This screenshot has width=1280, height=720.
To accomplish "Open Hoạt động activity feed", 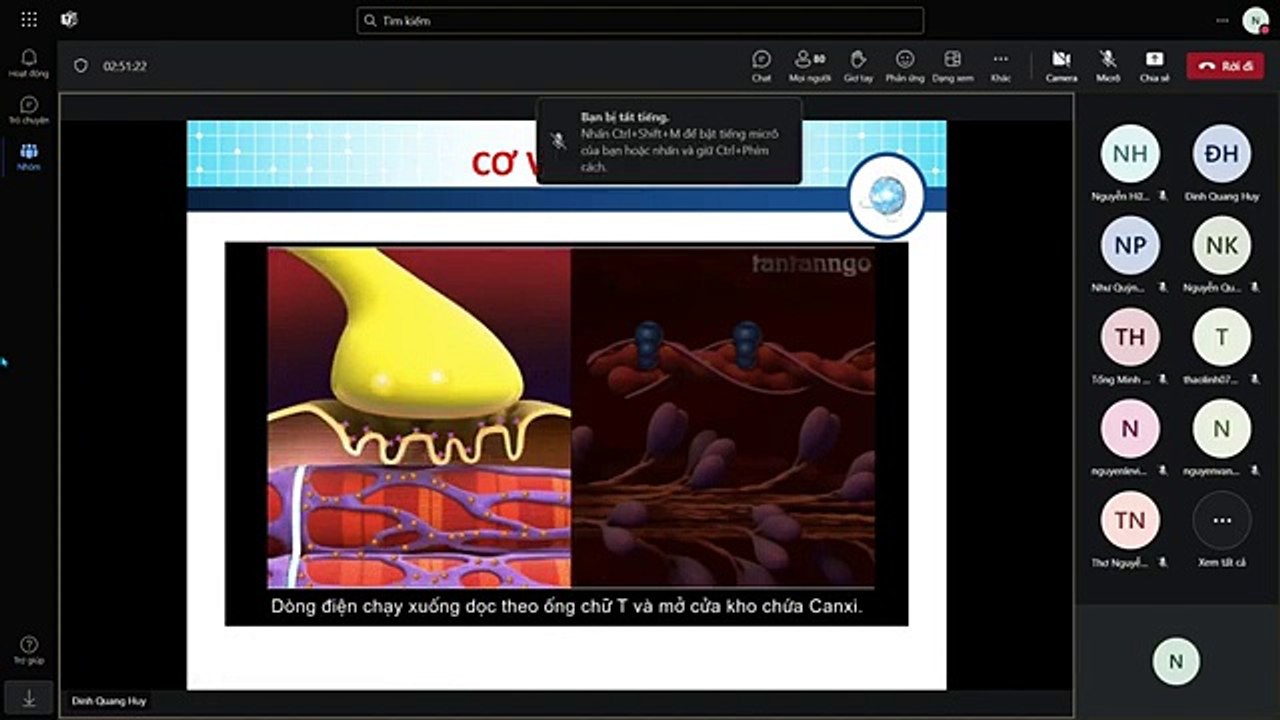I will click(x=29, y=64).
